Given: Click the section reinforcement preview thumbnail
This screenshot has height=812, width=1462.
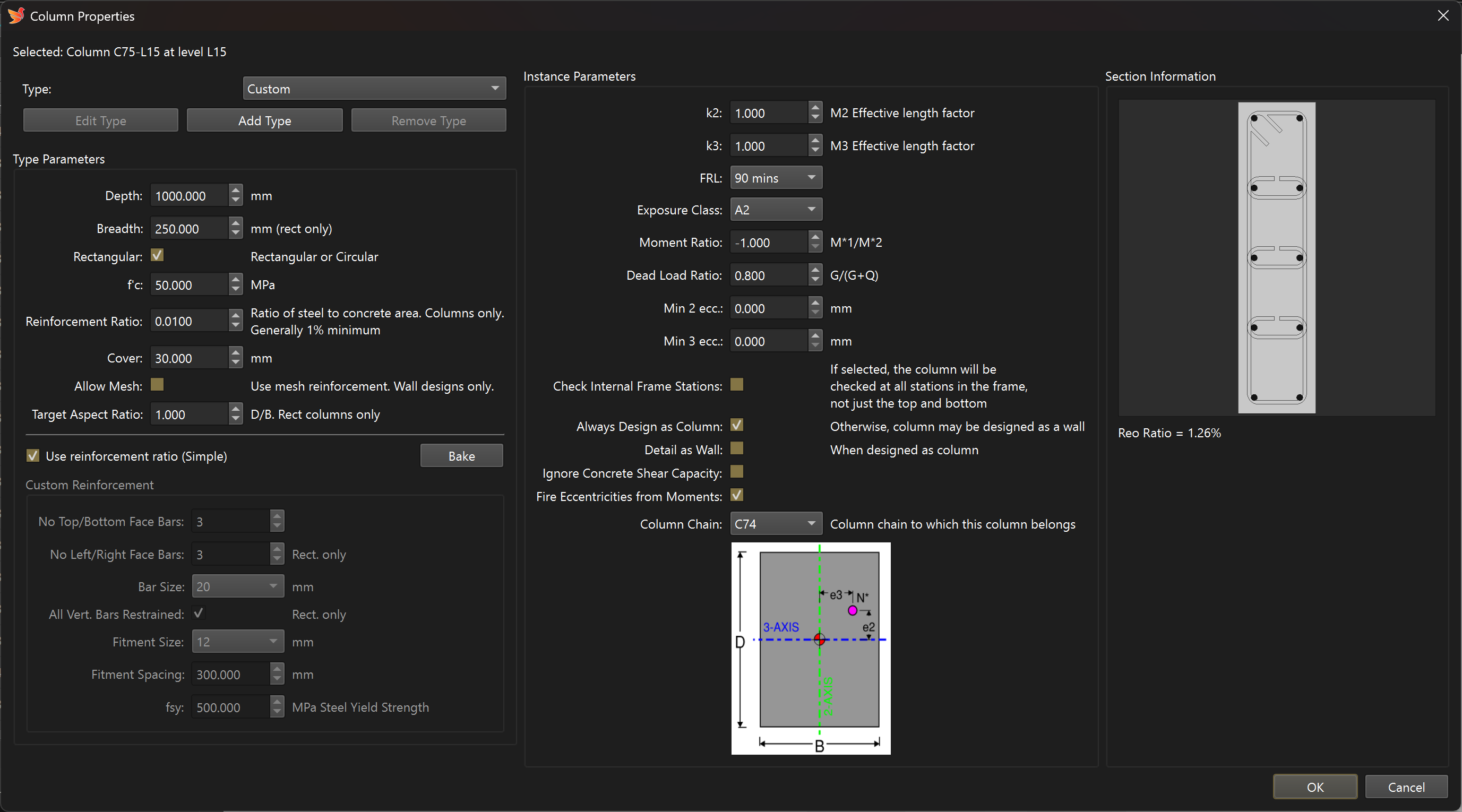Looking at the screenshot, I should click(x=1276, y=257).
